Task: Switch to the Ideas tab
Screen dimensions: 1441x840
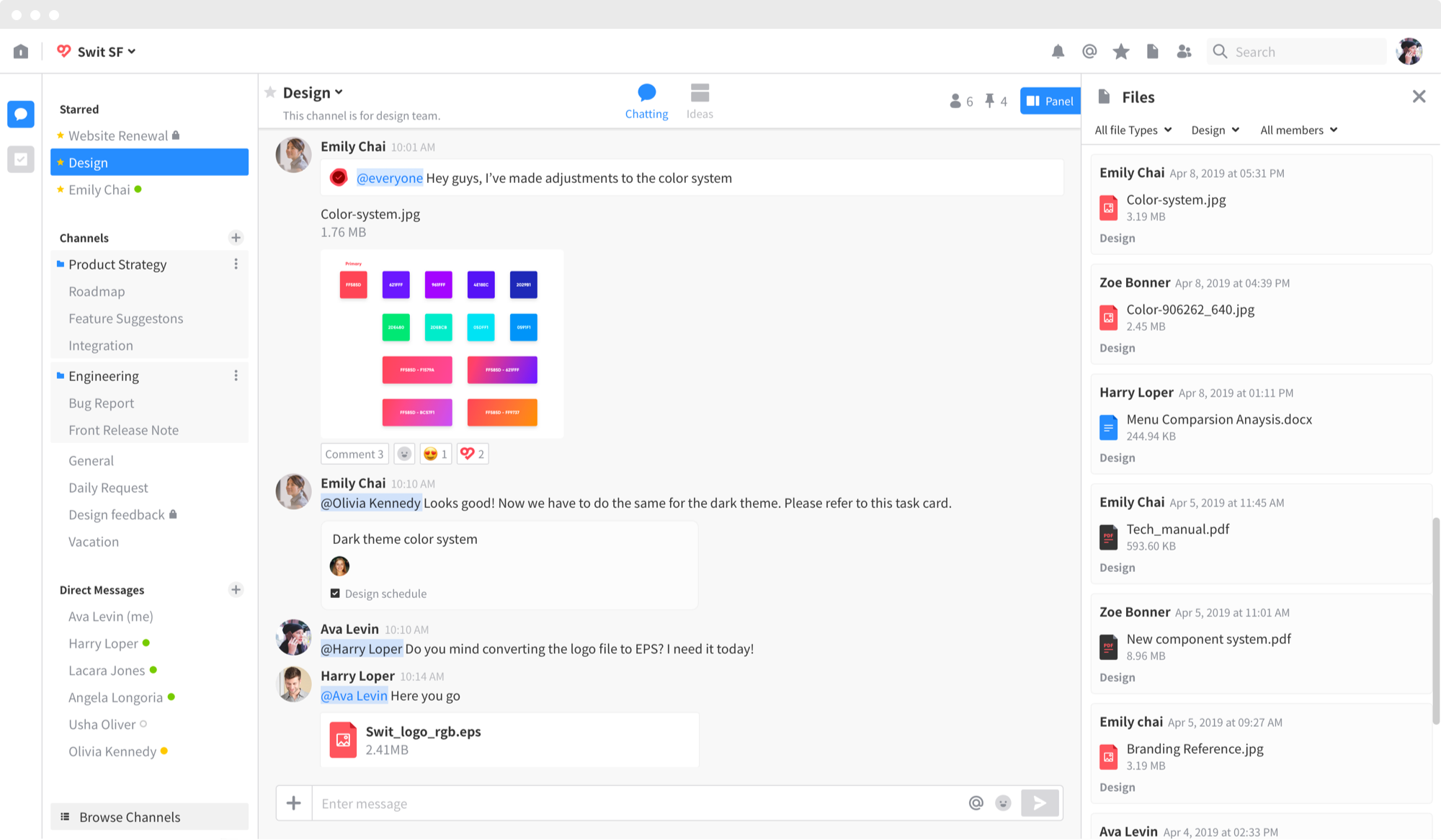Action: [700, 101]
